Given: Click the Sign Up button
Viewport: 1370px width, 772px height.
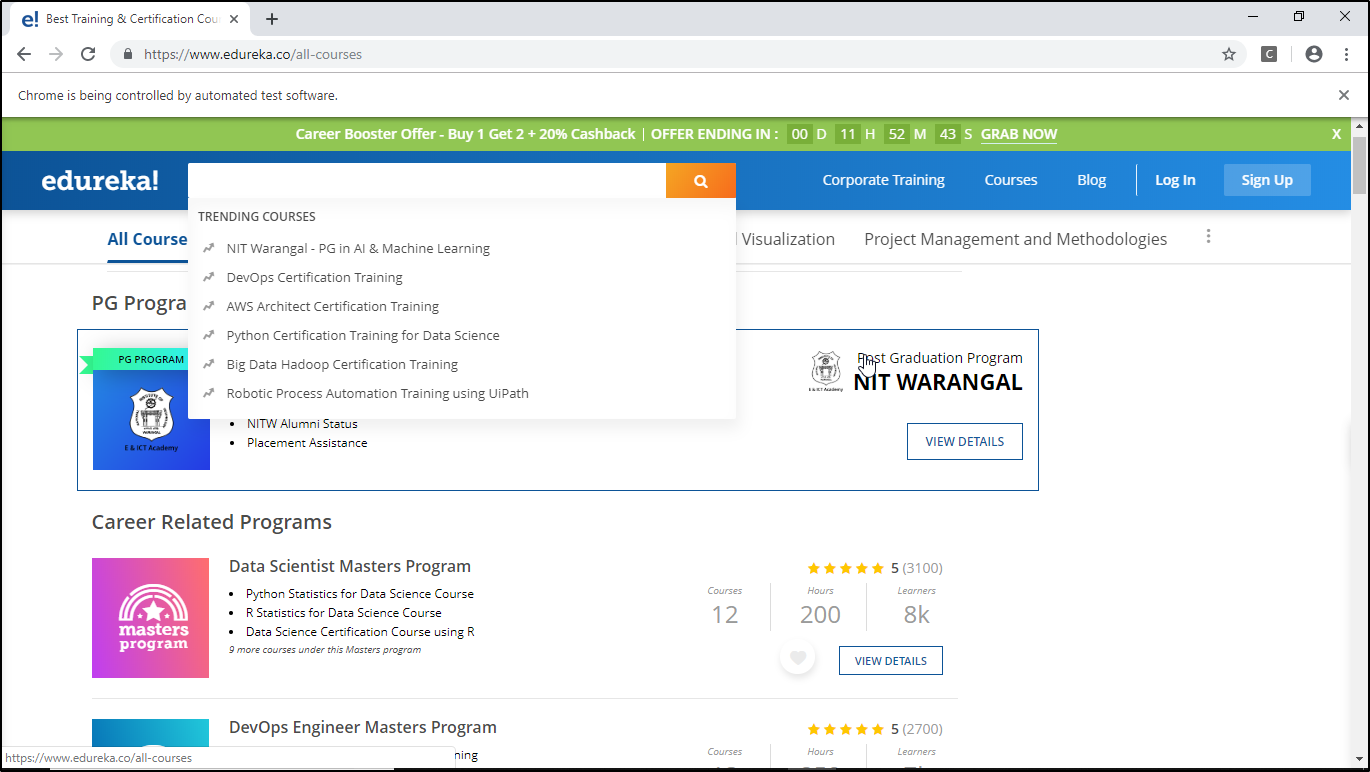Looking at the screenshot, I should [1266, 180].
